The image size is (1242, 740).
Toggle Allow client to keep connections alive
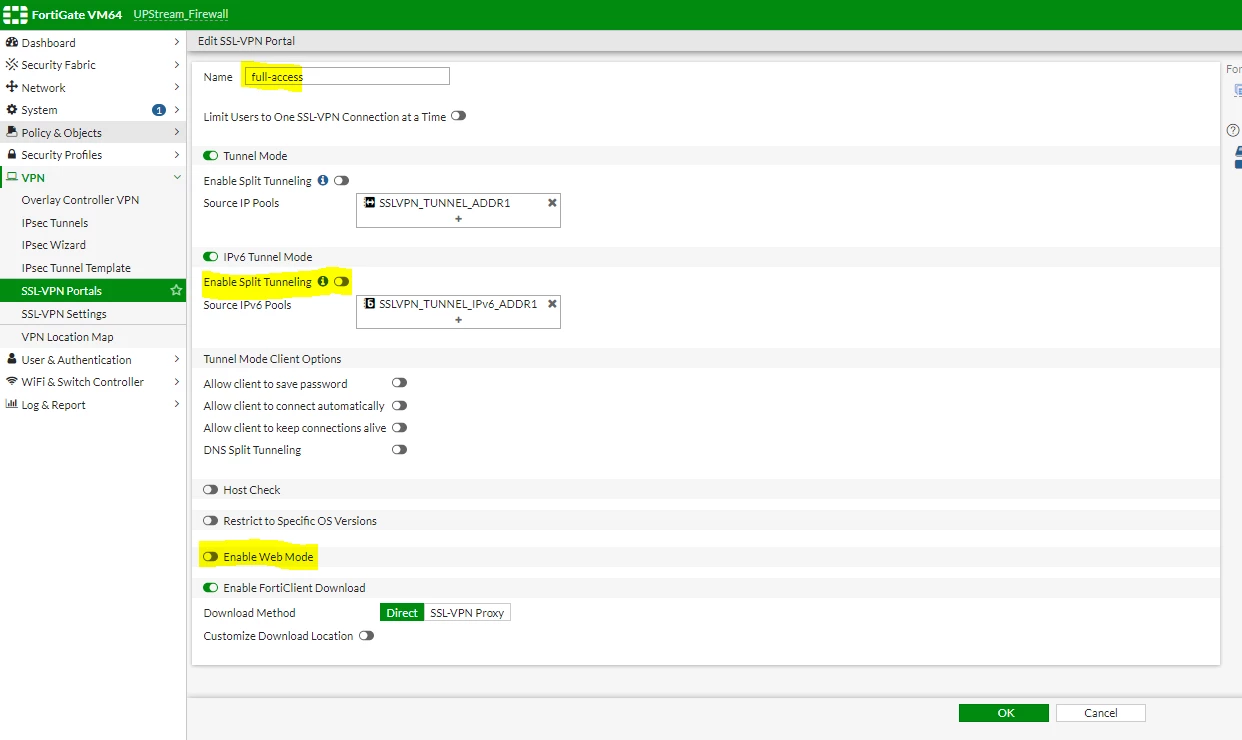tap(400, 427)
